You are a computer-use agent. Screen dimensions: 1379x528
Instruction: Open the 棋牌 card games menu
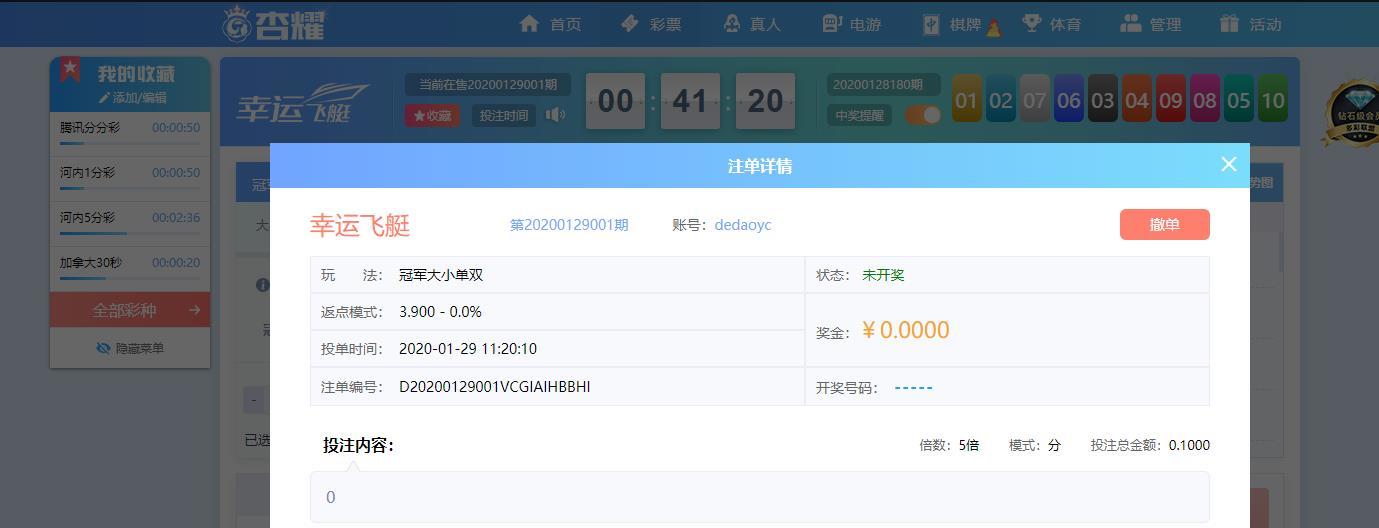tap(960, 24)
